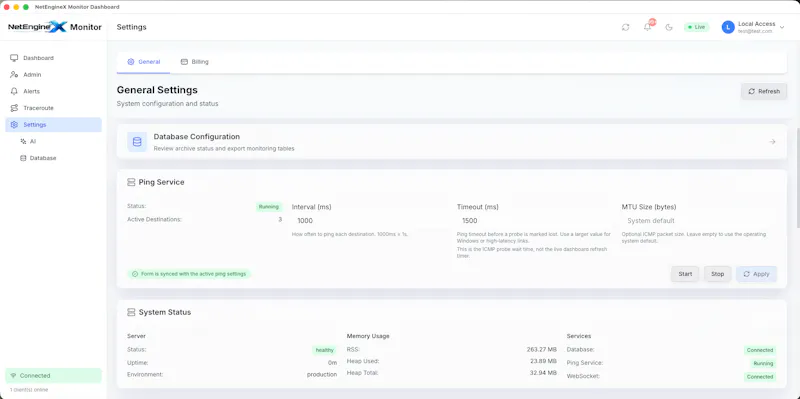Click the Interval (ms) input field

(x=369, y=221)
